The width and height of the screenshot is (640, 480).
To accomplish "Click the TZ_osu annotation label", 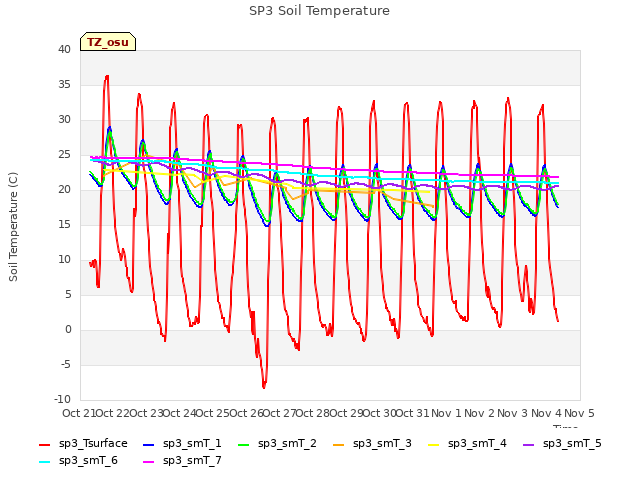I will tap(108, 42).
